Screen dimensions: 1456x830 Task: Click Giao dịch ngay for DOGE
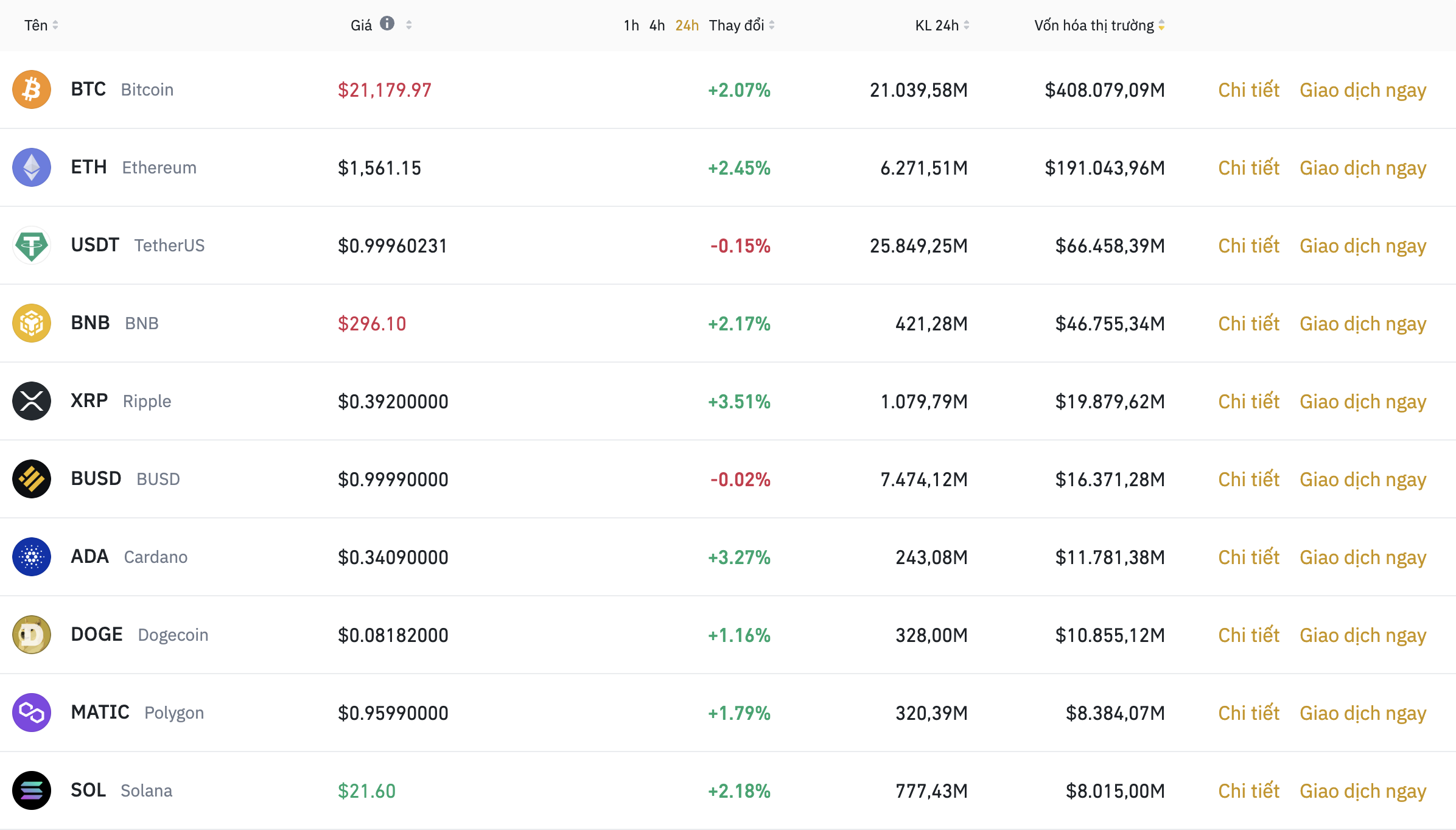click(1363, 636)
